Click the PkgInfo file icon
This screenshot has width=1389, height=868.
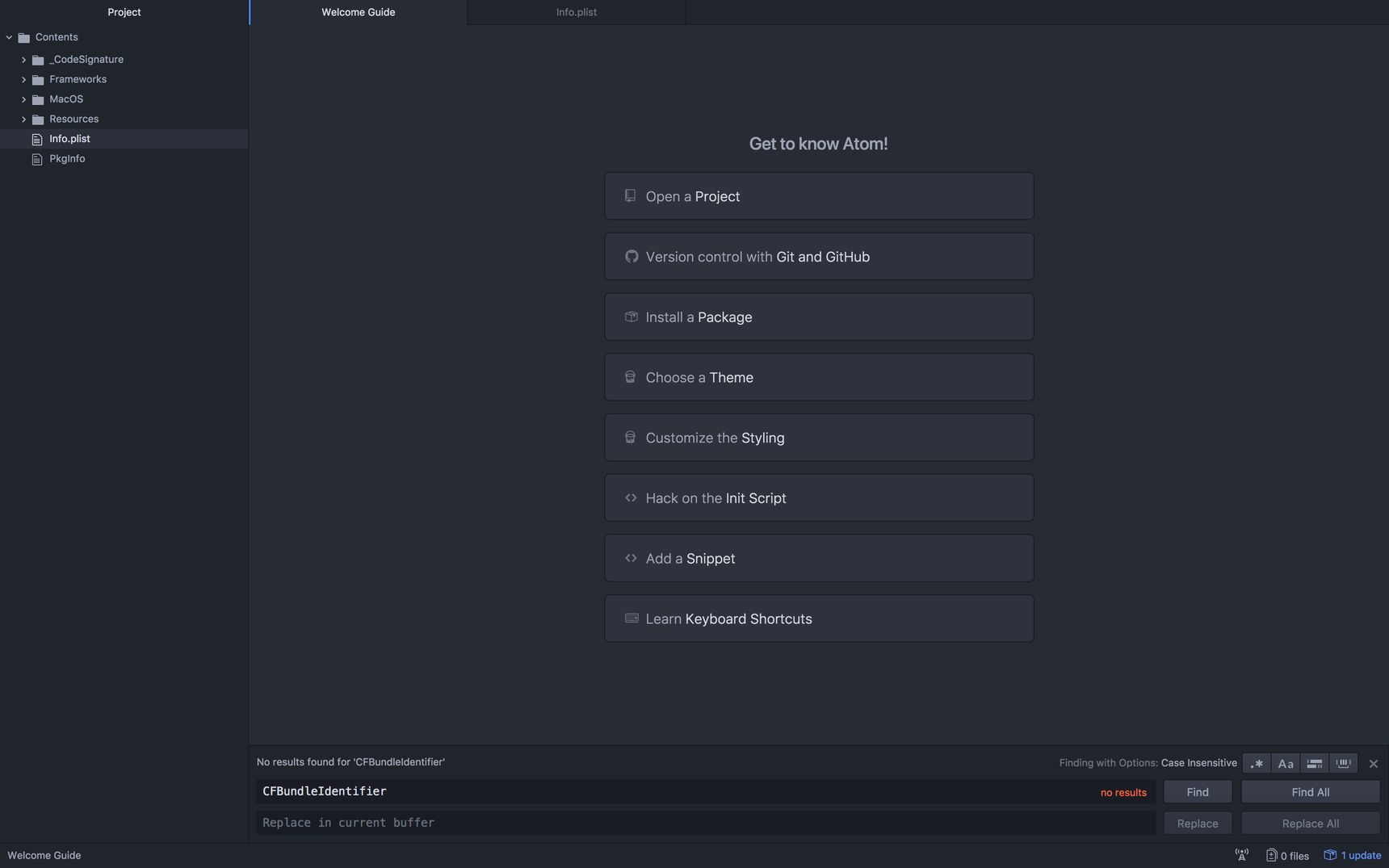pos(37,159)
